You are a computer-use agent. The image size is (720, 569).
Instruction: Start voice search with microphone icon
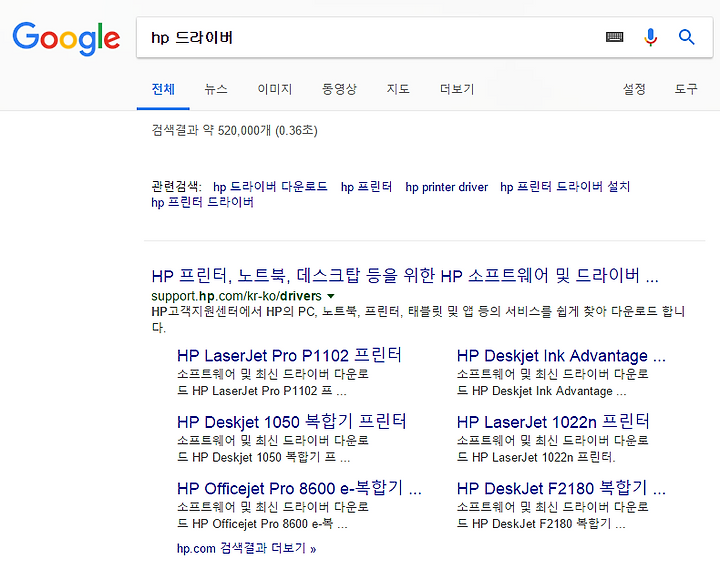coord(650,37)
